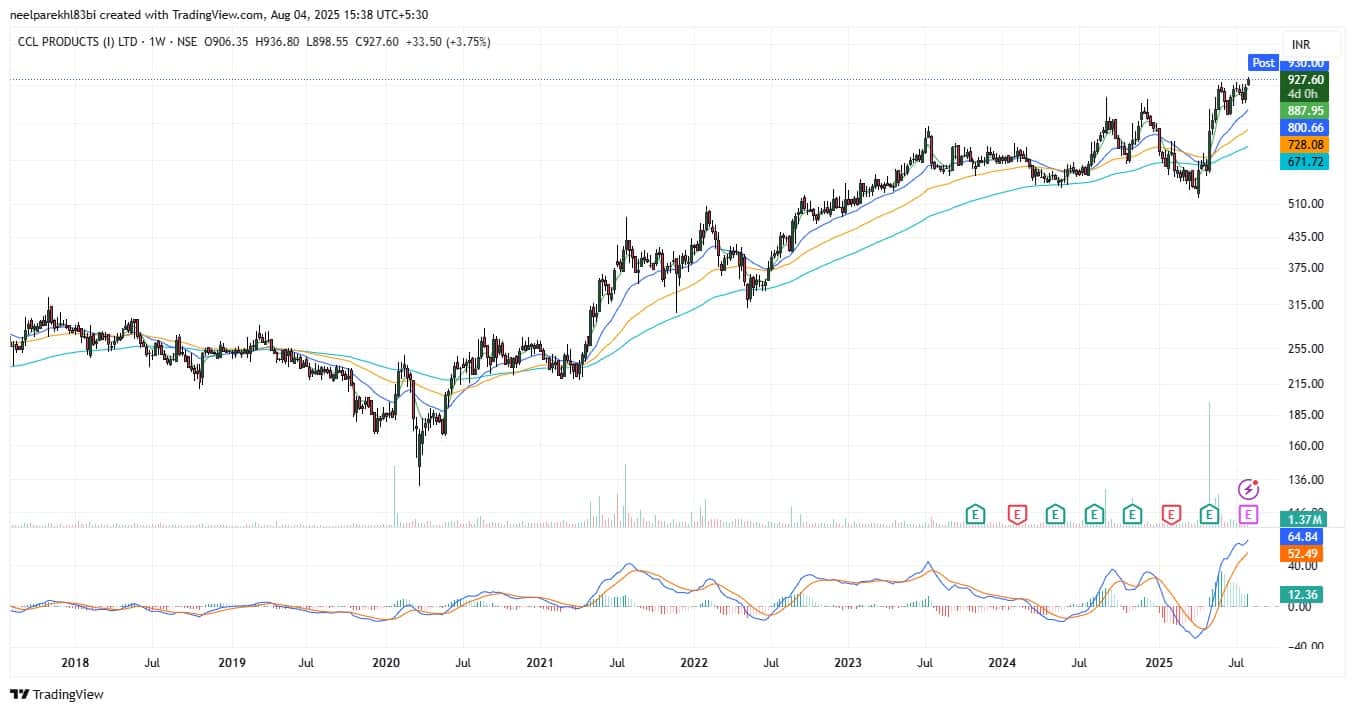This screenshot has height=712, width=1355.
Task: Click the cyan 671.72 moving average label
Action: coord(1306,162)
